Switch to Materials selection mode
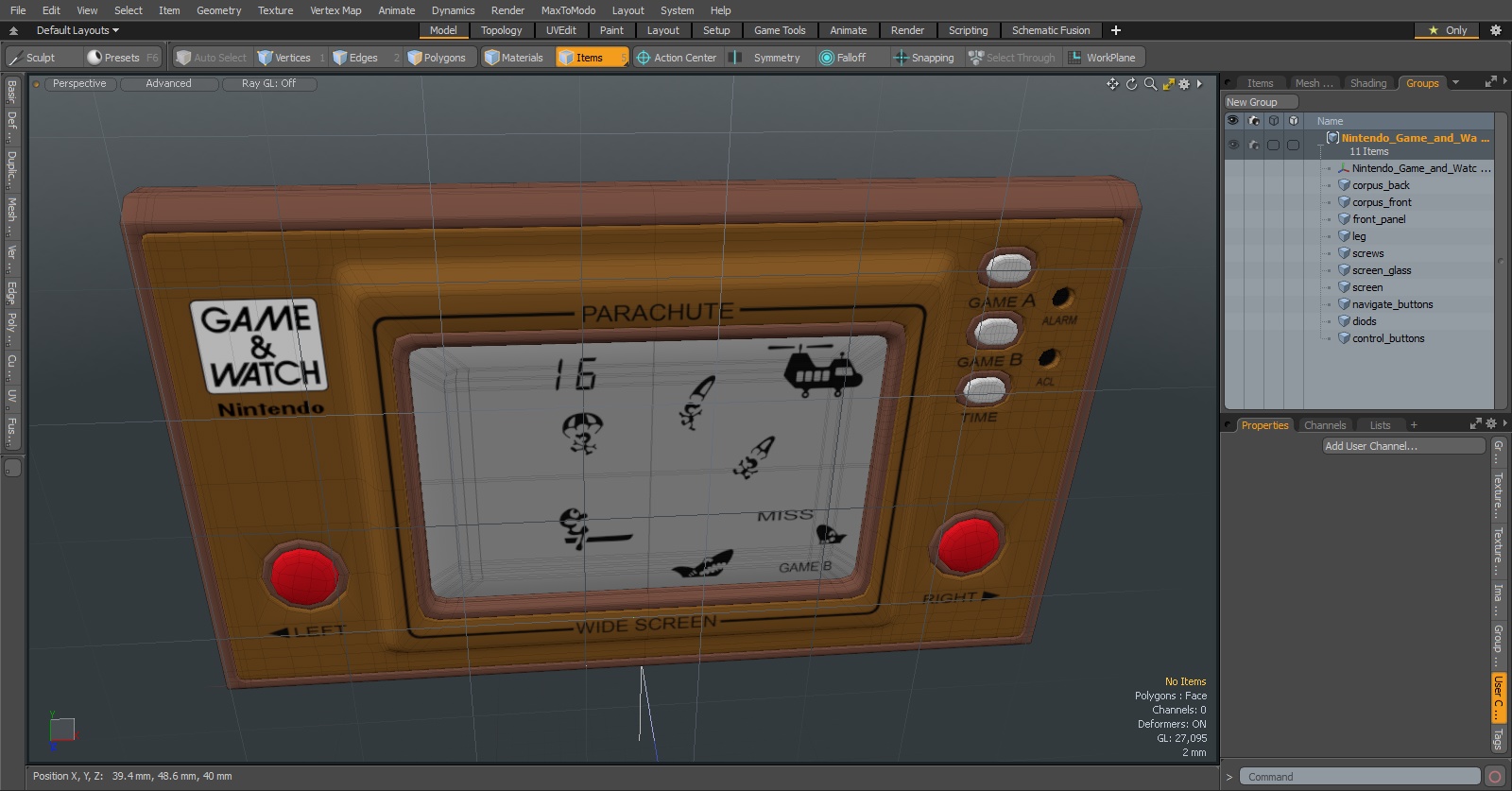This screenshot has width=1512, height=791. [x=516, y=58]
